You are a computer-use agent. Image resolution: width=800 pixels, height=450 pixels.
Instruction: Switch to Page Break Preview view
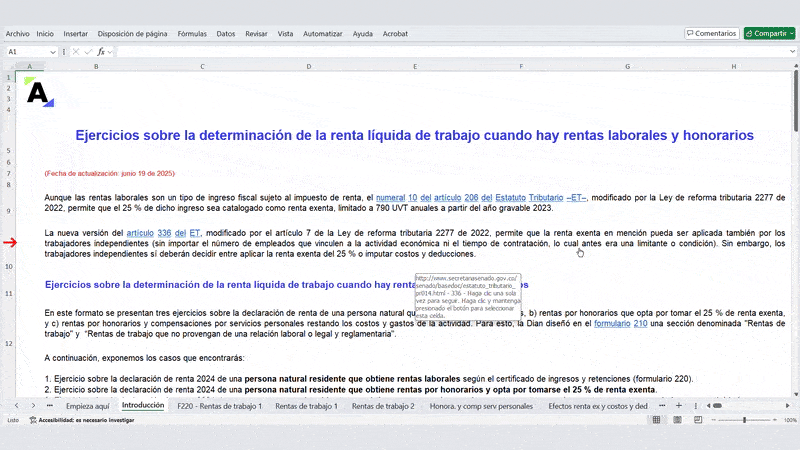(x=696, y=421)
